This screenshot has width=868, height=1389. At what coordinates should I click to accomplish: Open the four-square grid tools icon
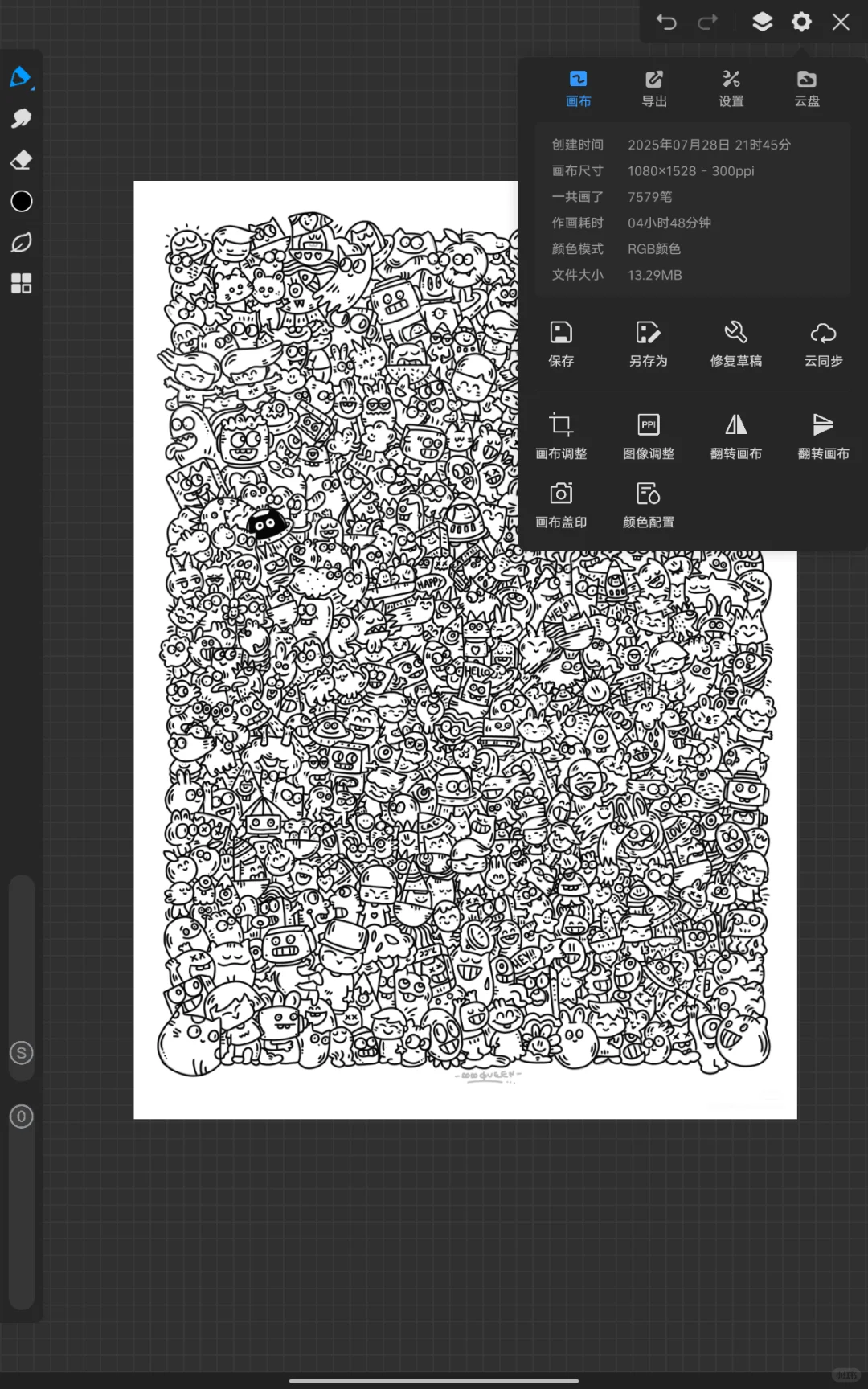pyautogui.click(x=21, y=283)
